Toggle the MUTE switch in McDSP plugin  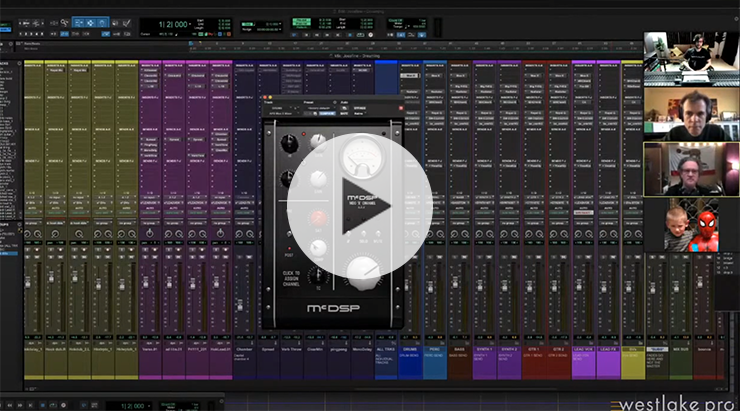coord(378,234)
